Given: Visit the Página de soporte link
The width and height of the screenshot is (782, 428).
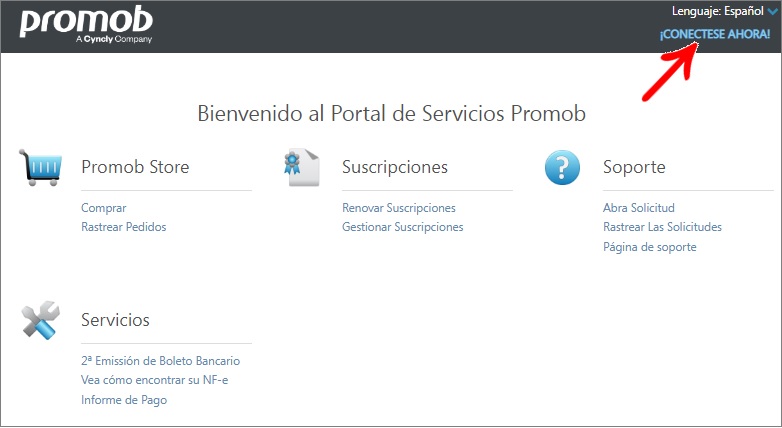Looking at the screenshot, I should point(649,247).
